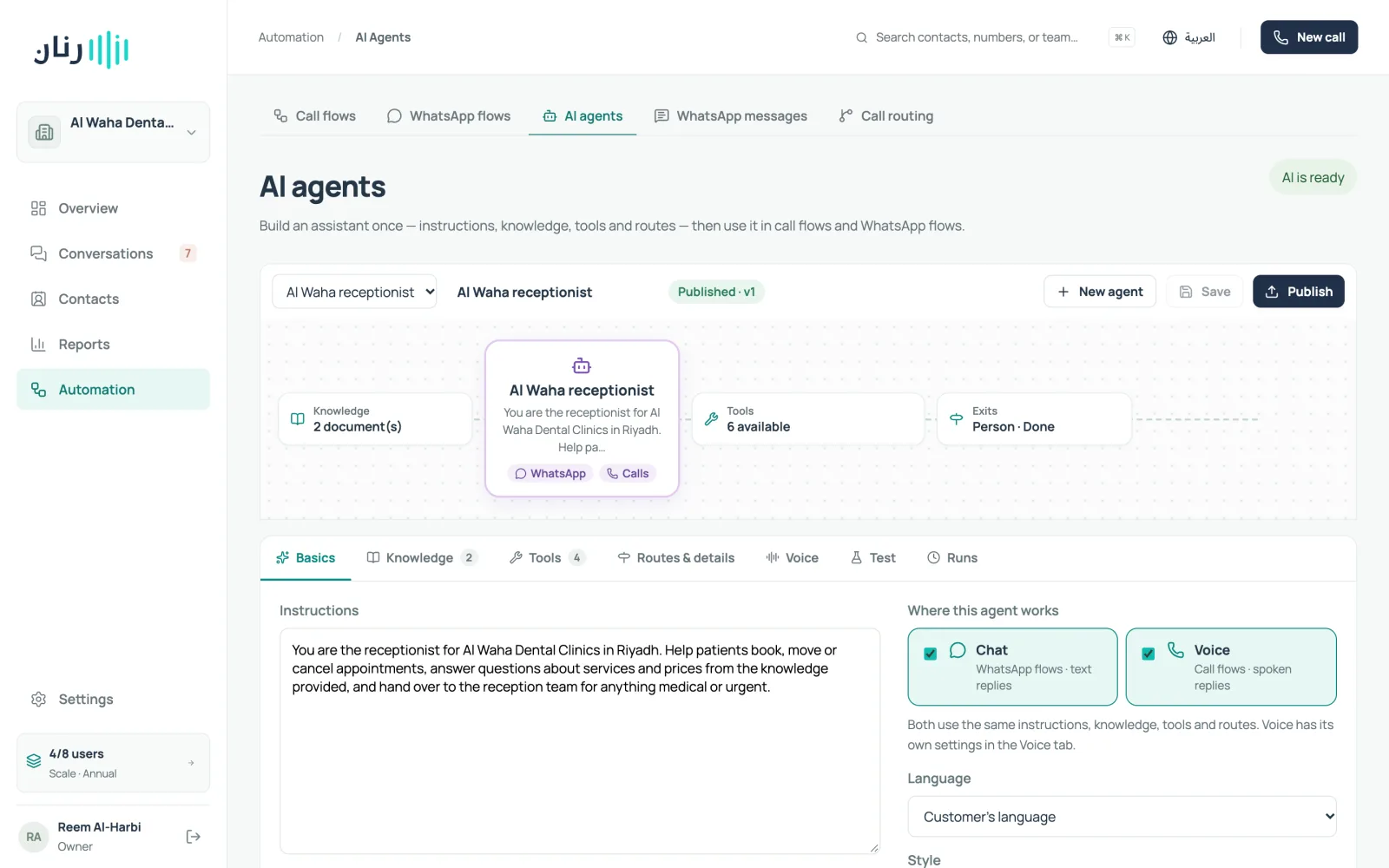Open the Tools 6 available node
This screenshot has width=1389, height=868.
[x=807, y=419]
